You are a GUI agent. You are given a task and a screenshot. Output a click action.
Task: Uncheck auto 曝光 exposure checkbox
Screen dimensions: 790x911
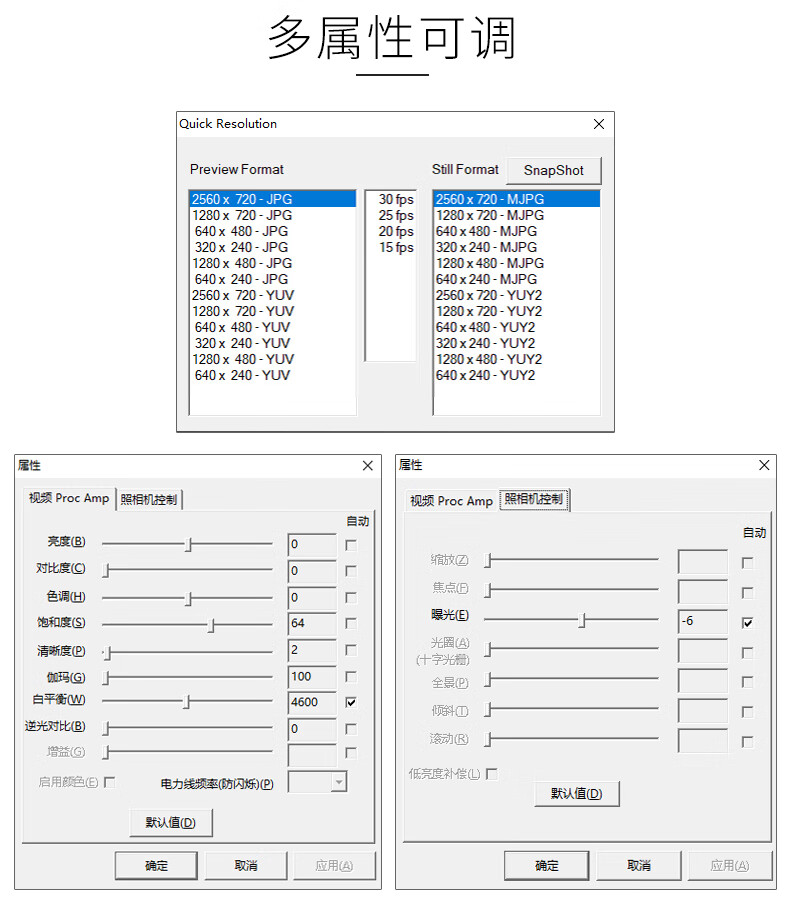point(748,623)
